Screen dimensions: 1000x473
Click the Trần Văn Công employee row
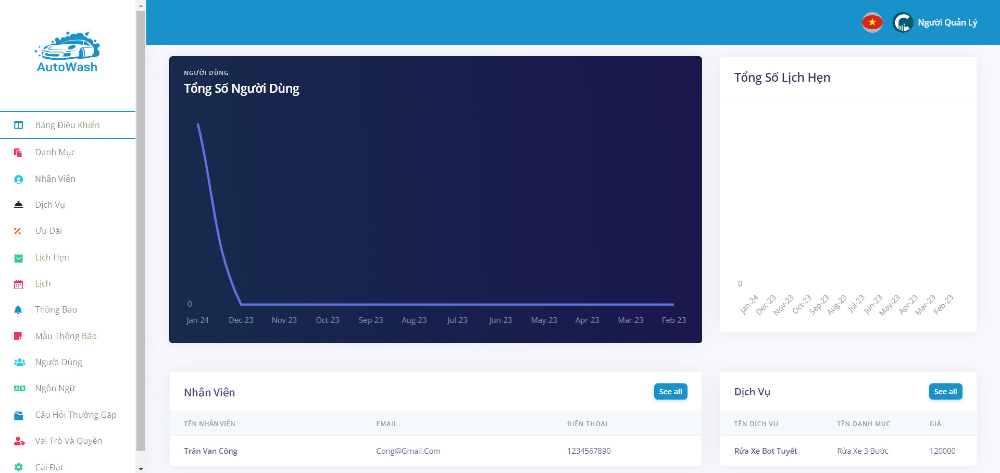[435, 451]
